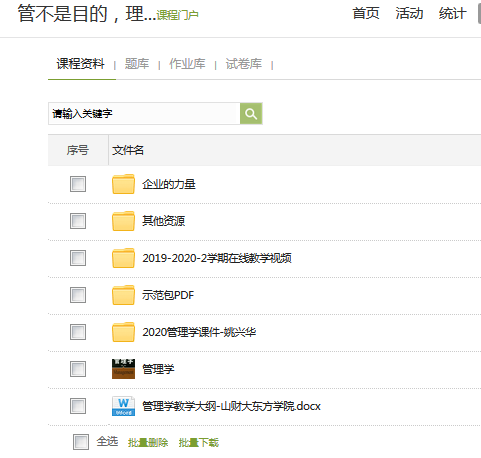Open the 其他资源 folder icon
Viewport: 481px width, 458px height.
tap(123, 221)
